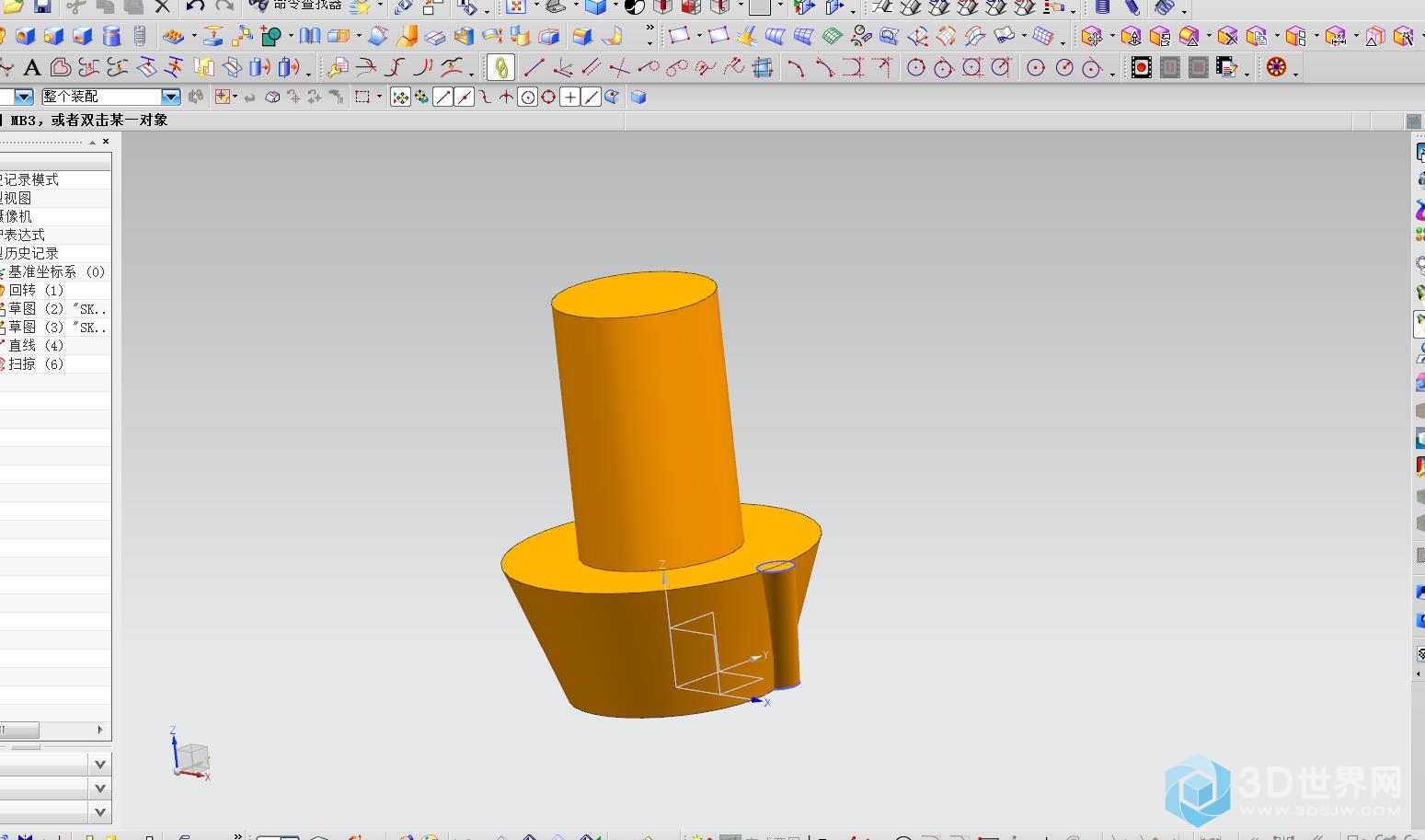Click the heart-shaped curve tool icon

tap(61, 67)
